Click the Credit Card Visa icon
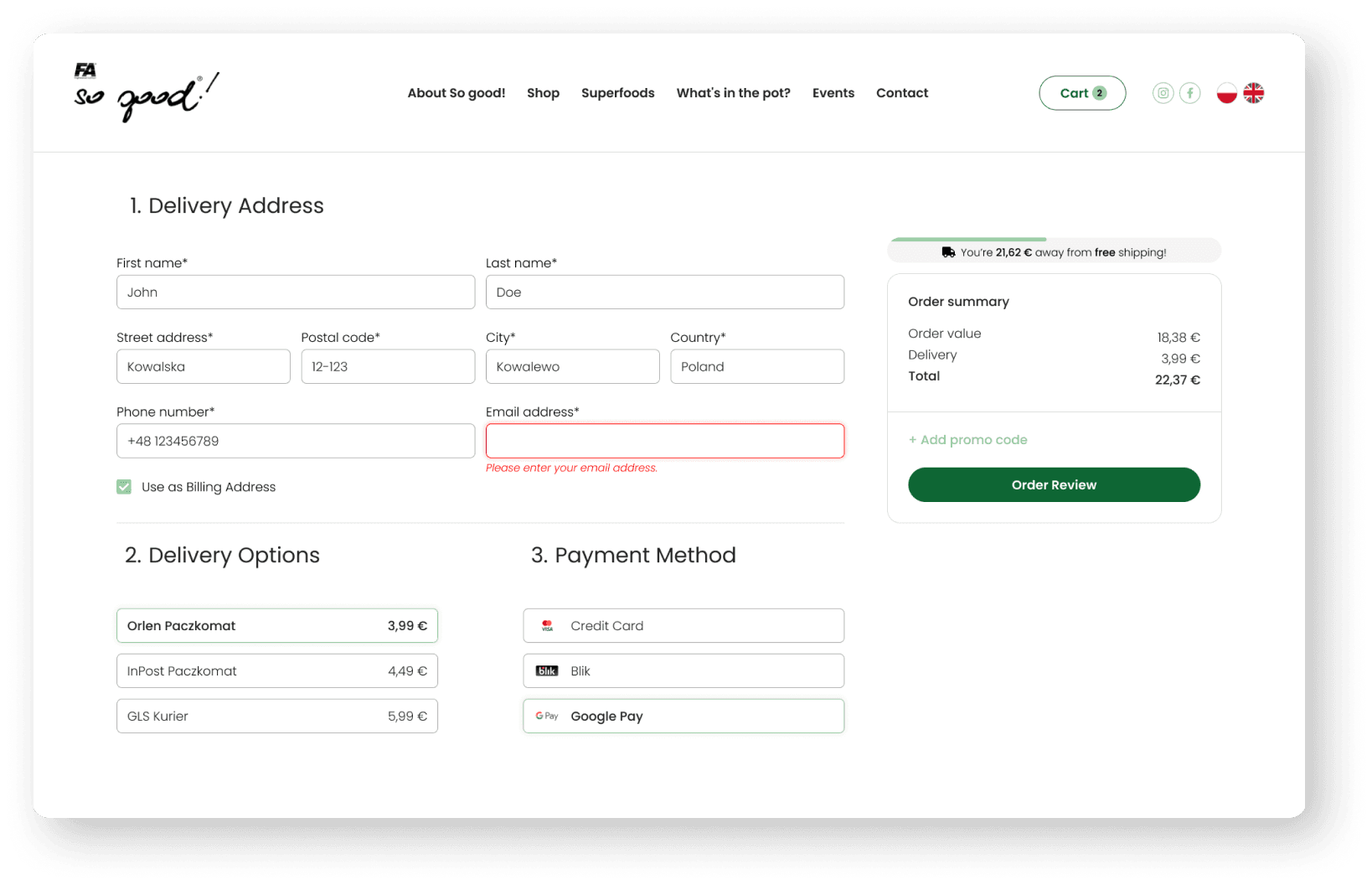Viewport: 1372px width, 885px height. tap(547, 626)
